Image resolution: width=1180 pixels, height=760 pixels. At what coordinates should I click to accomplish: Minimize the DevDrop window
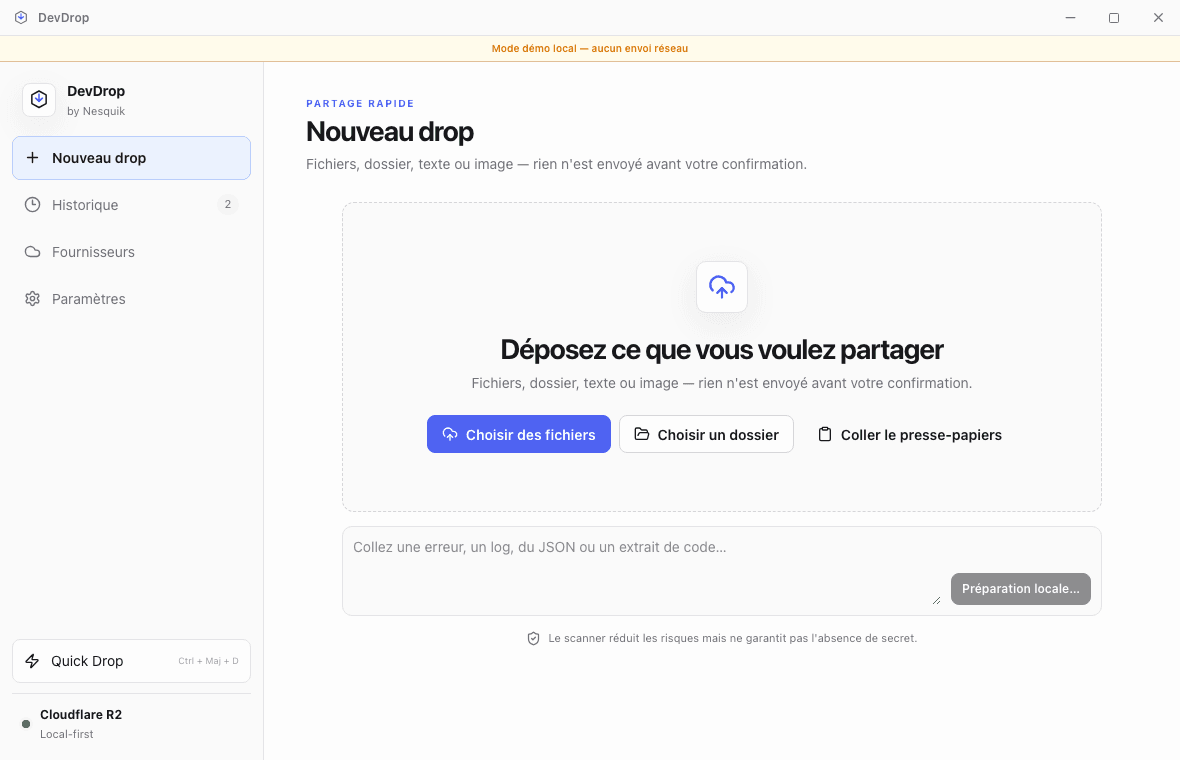[x=1070, y=17]
